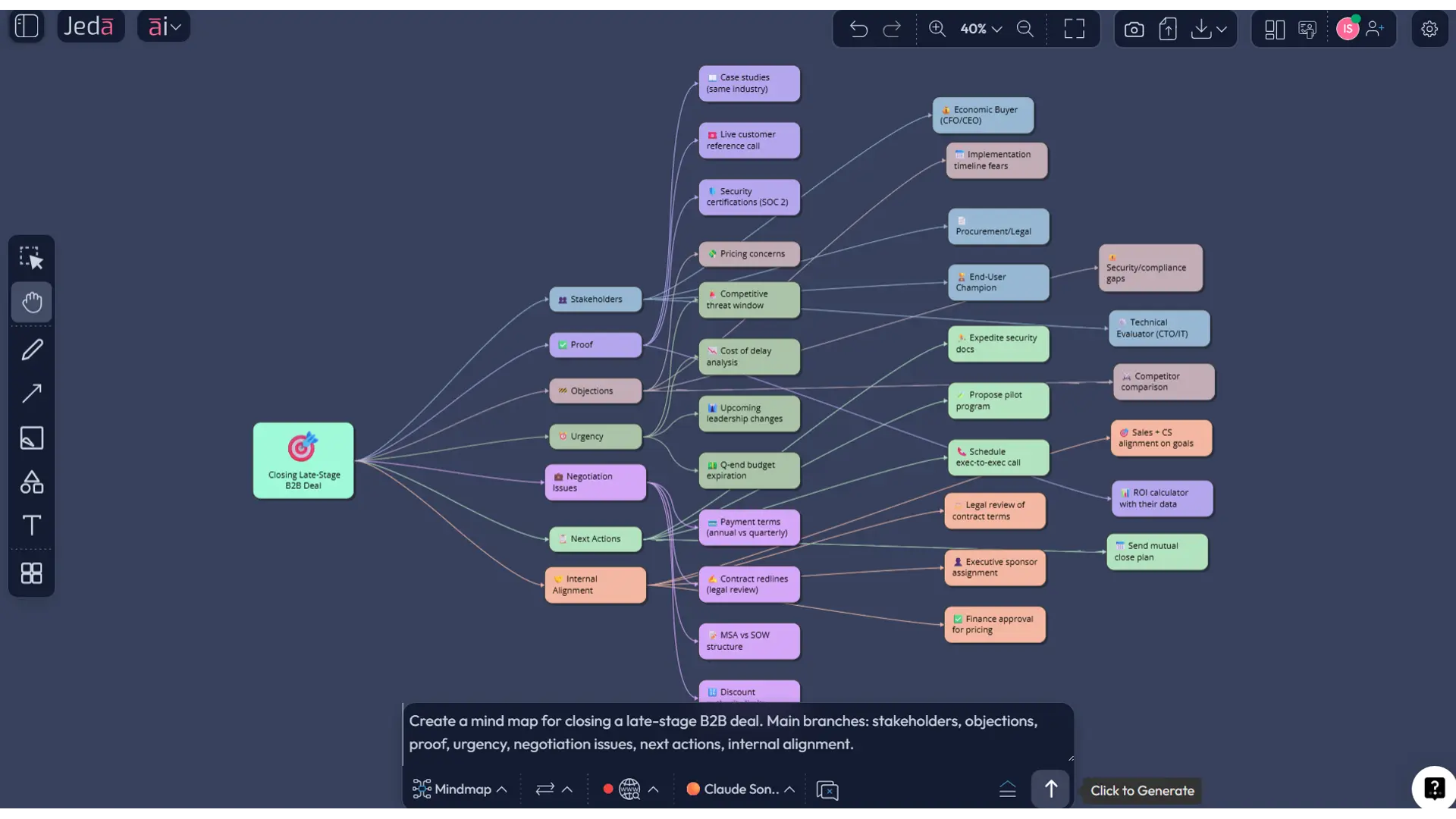Expand the Claude Sonnet model dropdown
The image size is (1456, 819).
[x=740, y=789]
